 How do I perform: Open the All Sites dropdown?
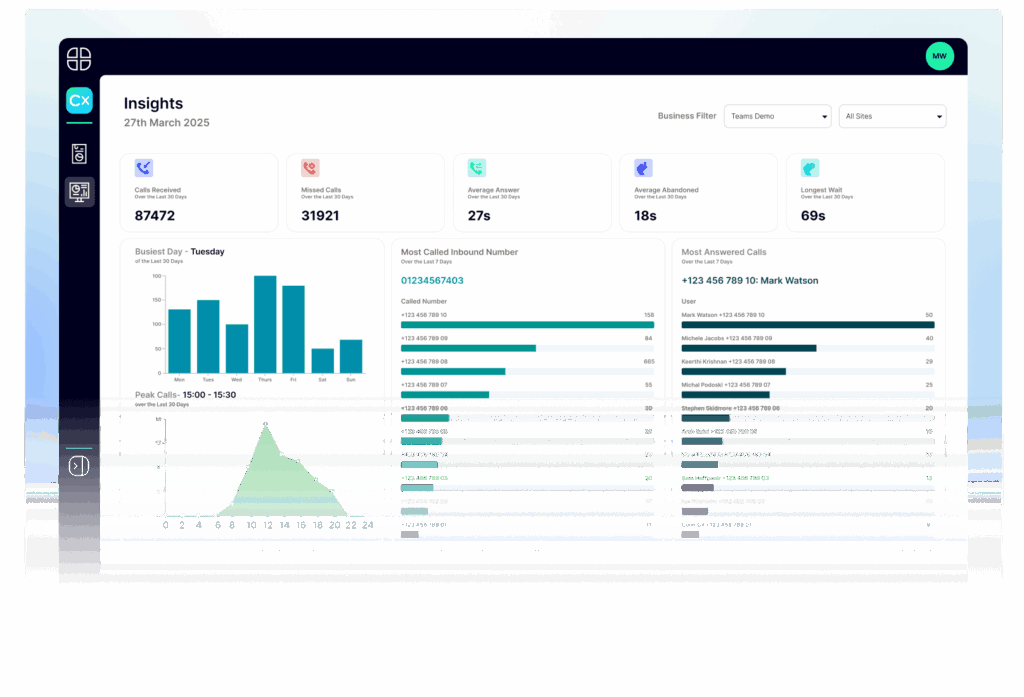pos(892,116)
